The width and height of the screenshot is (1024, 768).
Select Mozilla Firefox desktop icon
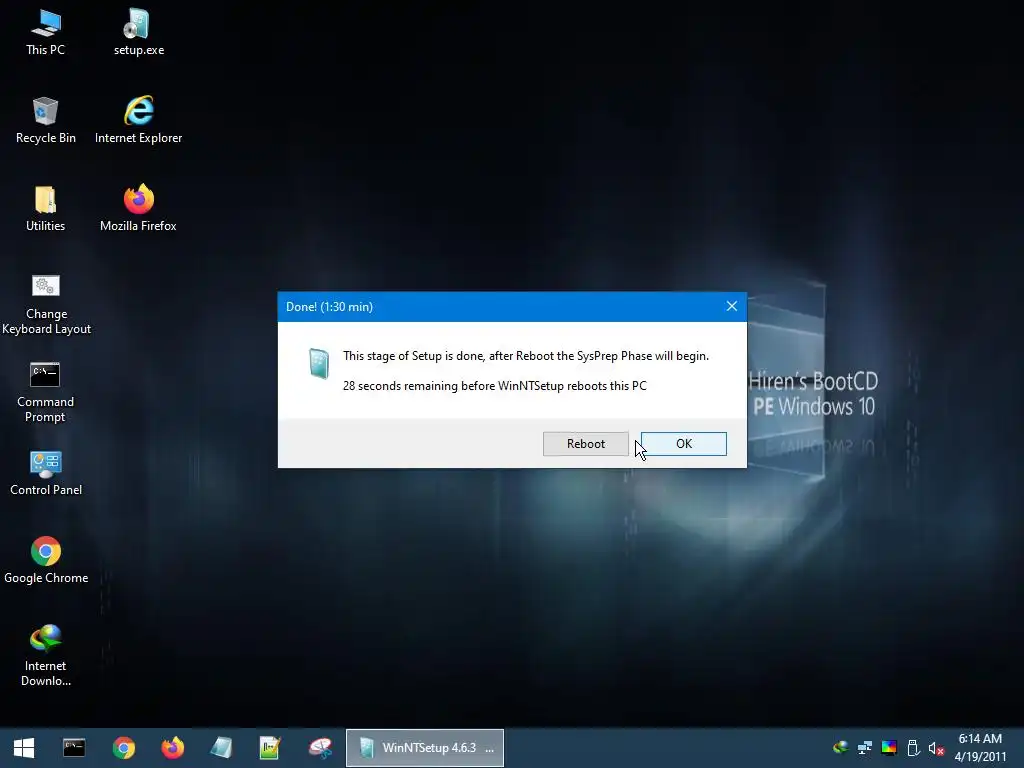tap(138, 208)
